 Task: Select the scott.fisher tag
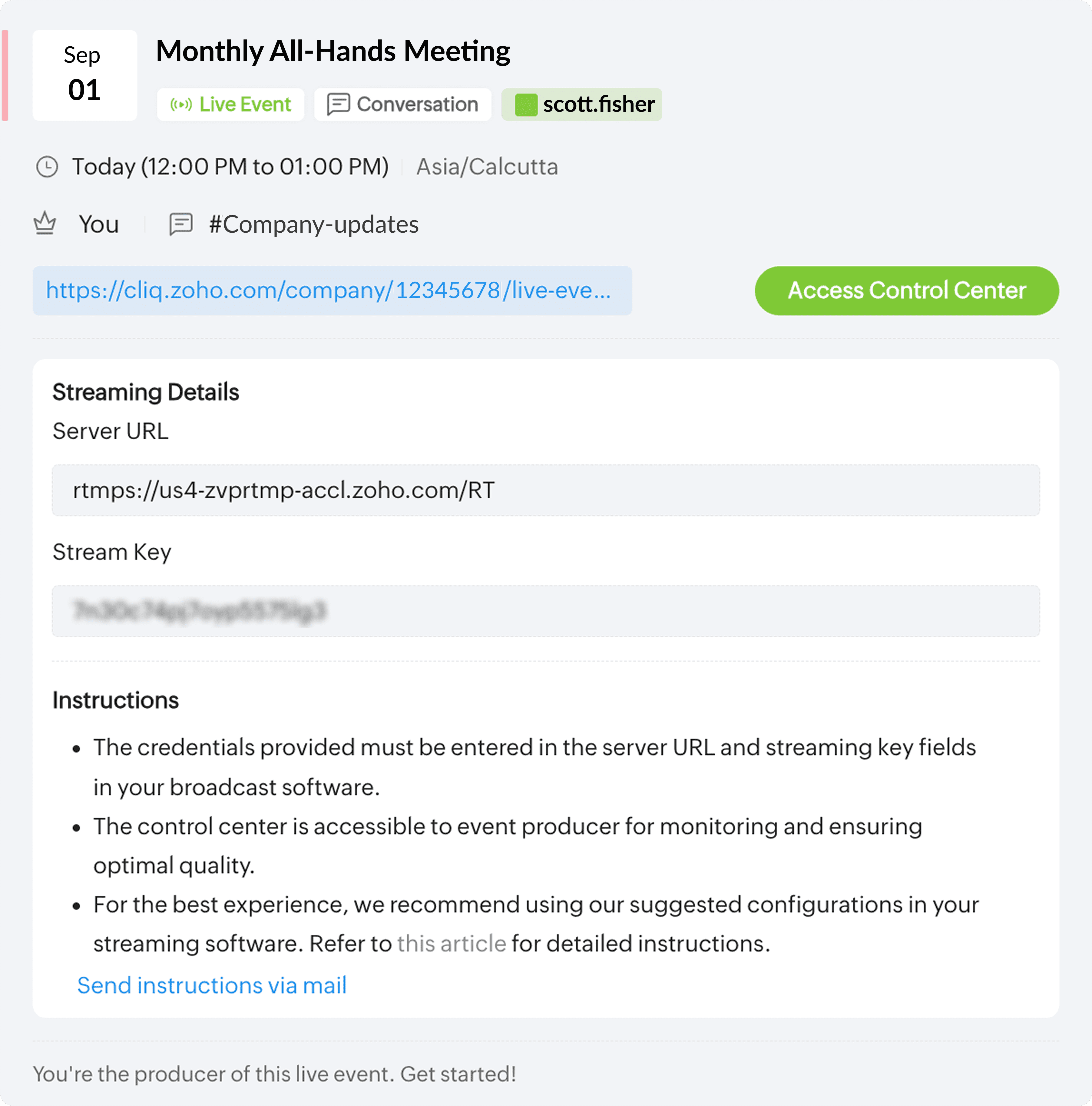coord(581,105)
